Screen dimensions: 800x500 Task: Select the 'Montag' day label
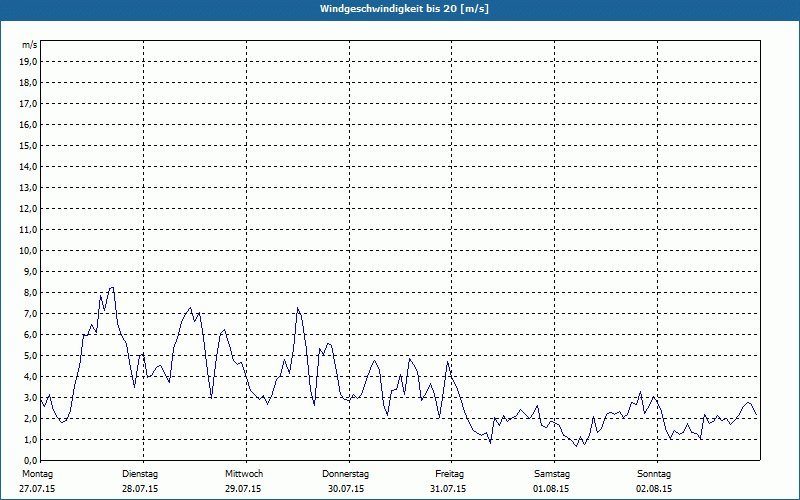[37, 474]
